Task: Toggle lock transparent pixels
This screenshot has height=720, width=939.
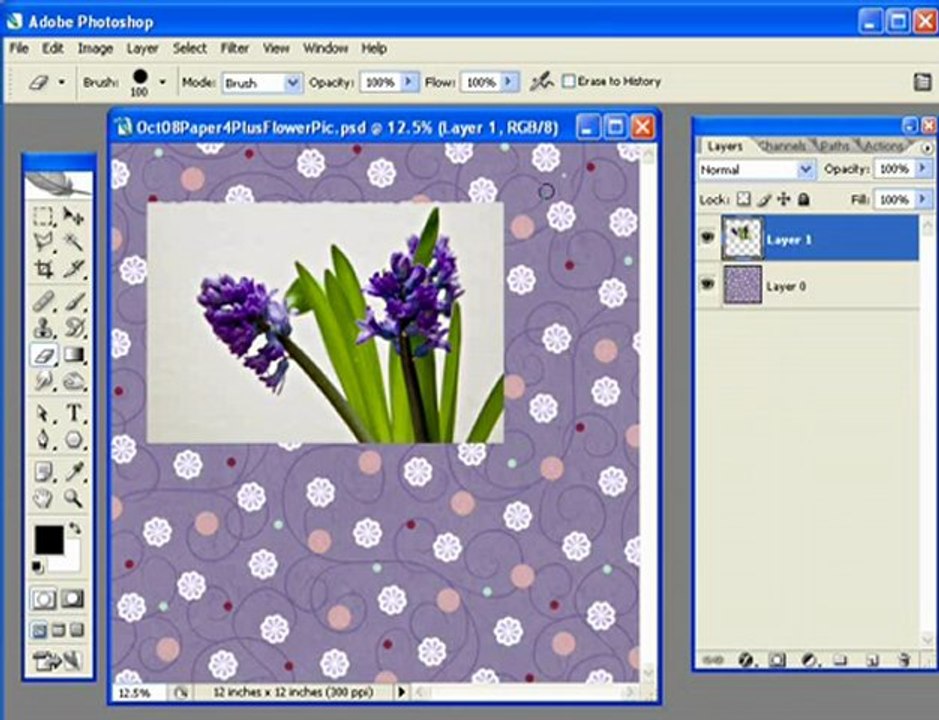Action: coord(743,199)
